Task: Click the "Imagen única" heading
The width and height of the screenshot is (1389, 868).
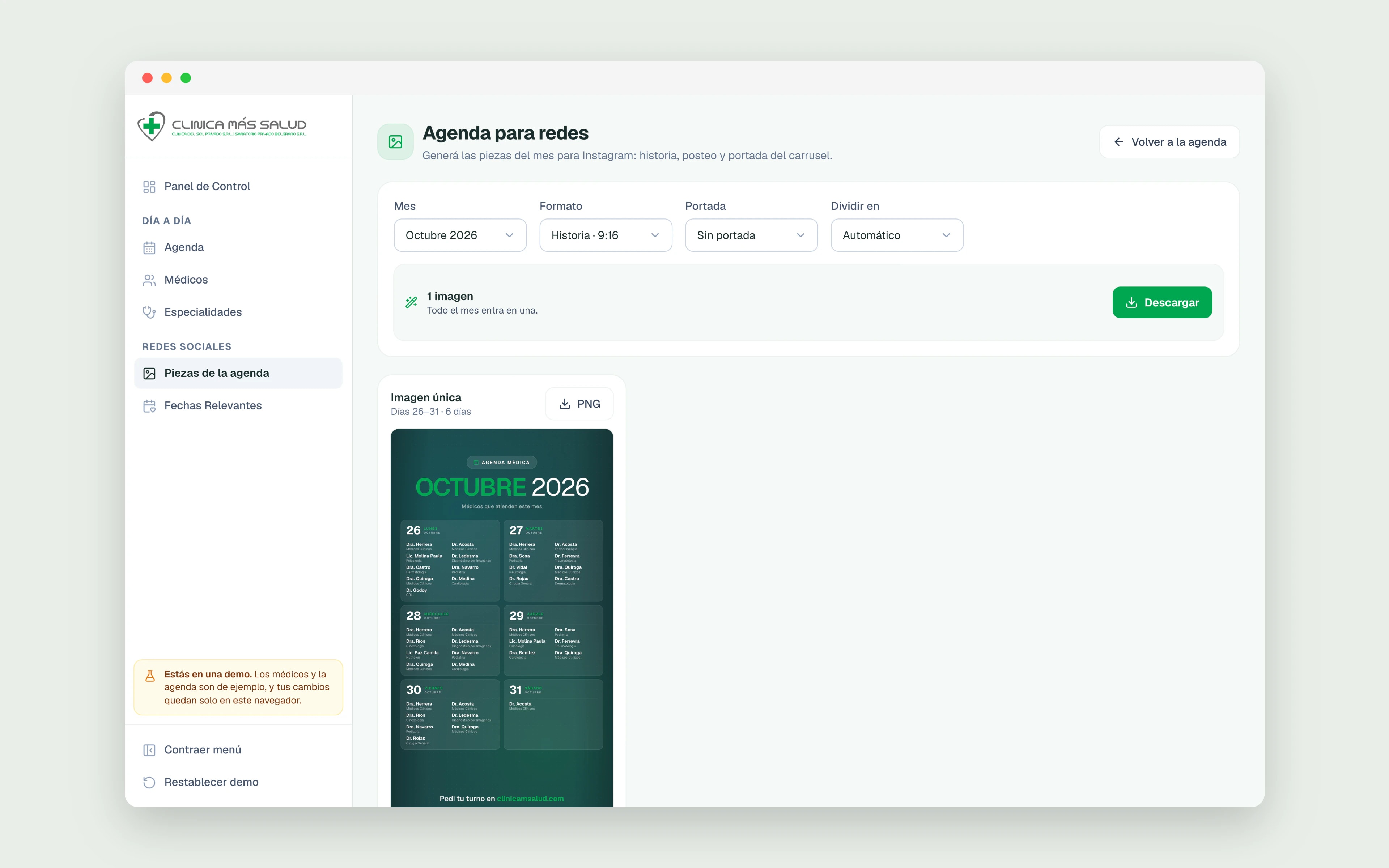Action: [426, 397]
